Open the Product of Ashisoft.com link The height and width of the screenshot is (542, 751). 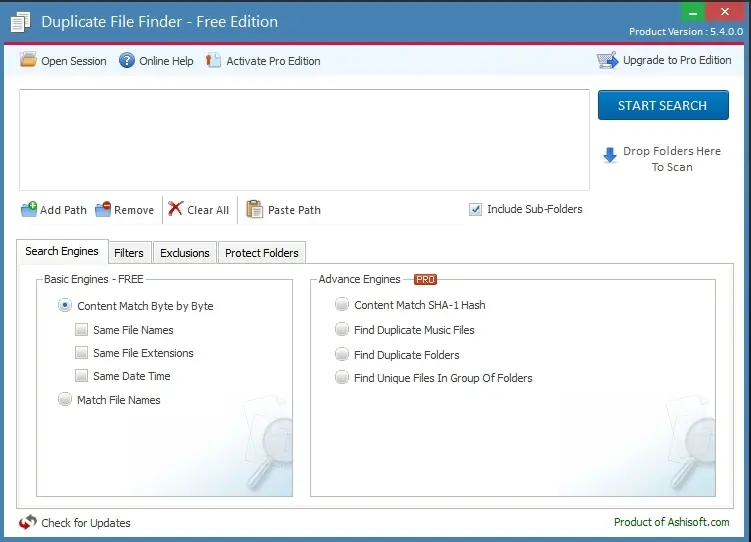point(671,522)
